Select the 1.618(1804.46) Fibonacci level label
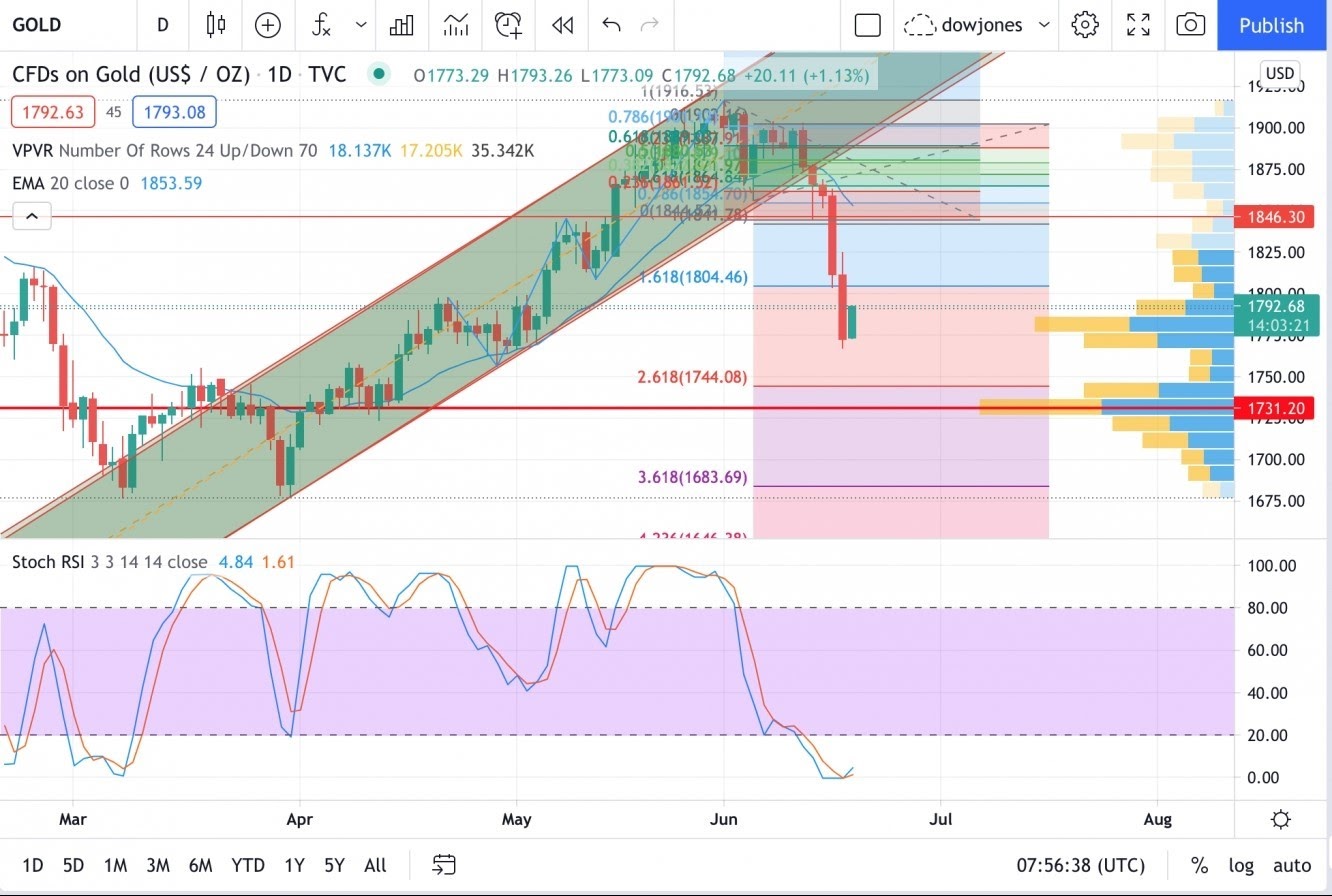This screenshot has width=1332, height=896. pos(694,277)
